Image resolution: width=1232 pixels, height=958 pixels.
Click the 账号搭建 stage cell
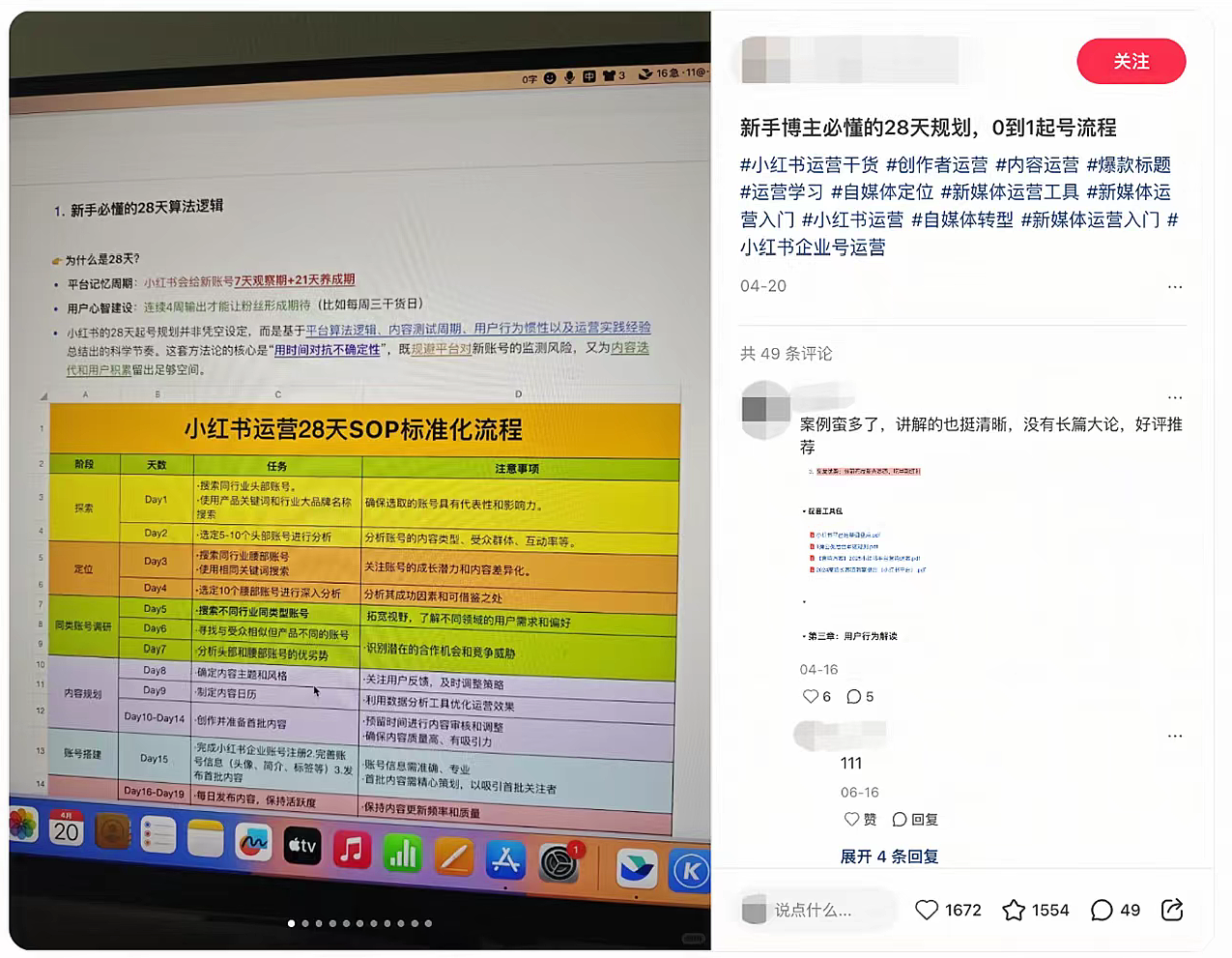[x=82, y=754]
